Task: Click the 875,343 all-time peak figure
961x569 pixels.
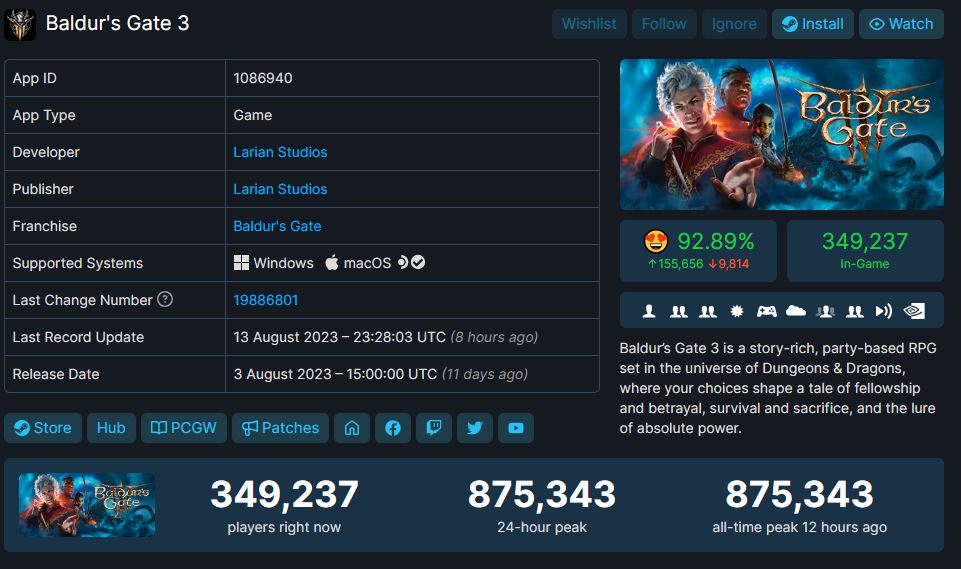Action: point(799,494)
